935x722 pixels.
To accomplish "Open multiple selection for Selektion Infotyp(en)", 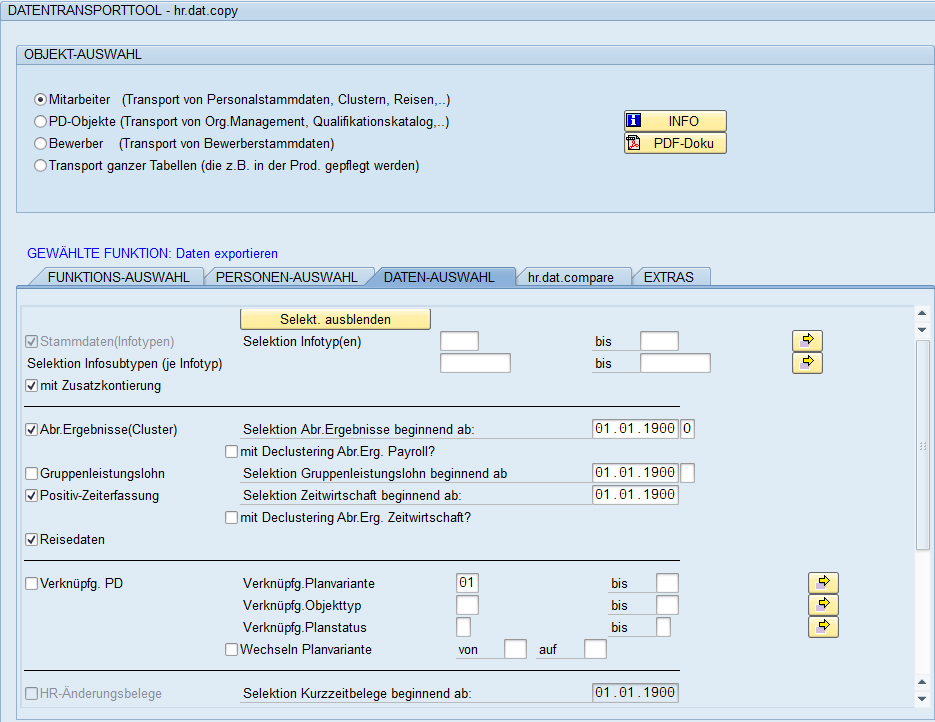I will (807, 341).
